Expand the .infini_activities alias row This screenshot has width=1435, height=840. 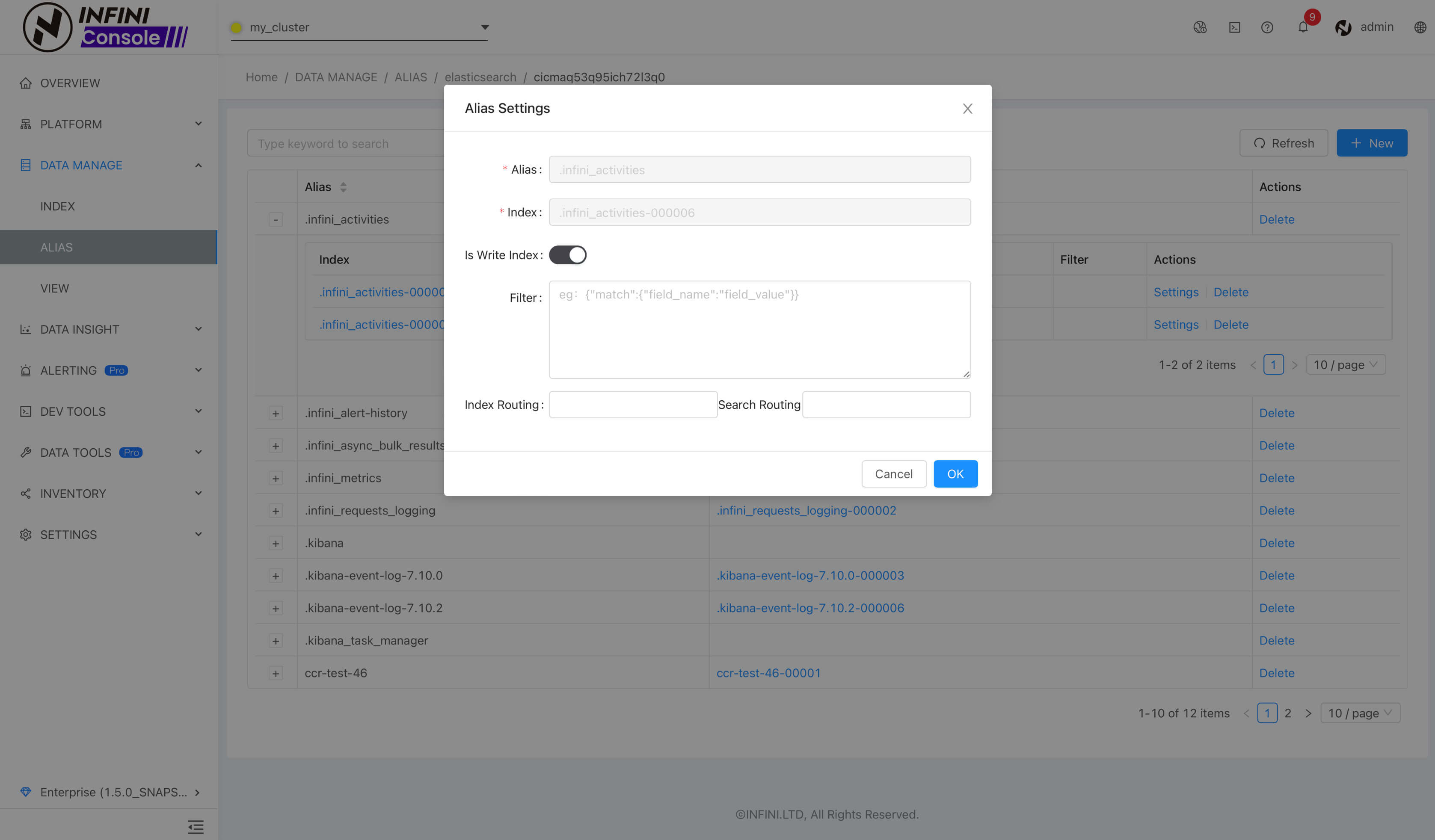pos(275,219)
